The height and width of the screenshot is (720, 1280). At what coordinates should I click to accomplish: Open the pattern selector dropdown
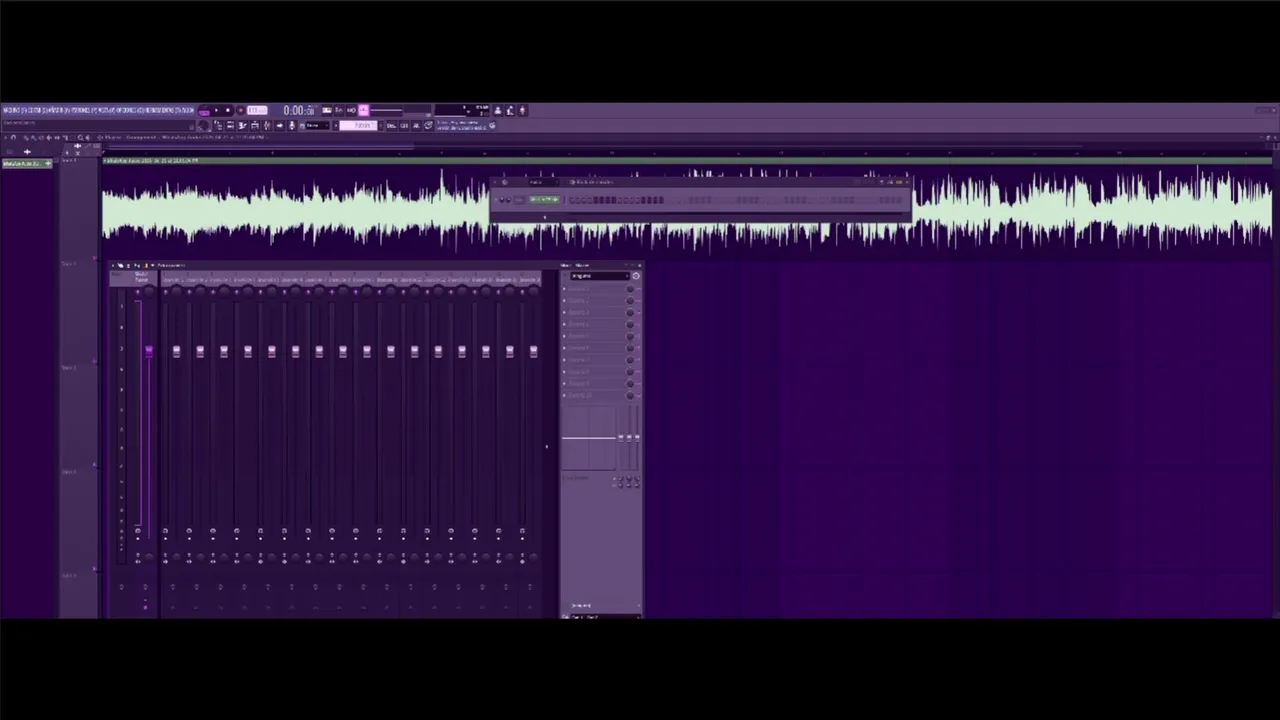pyautogui.click(x=359, y=125)
